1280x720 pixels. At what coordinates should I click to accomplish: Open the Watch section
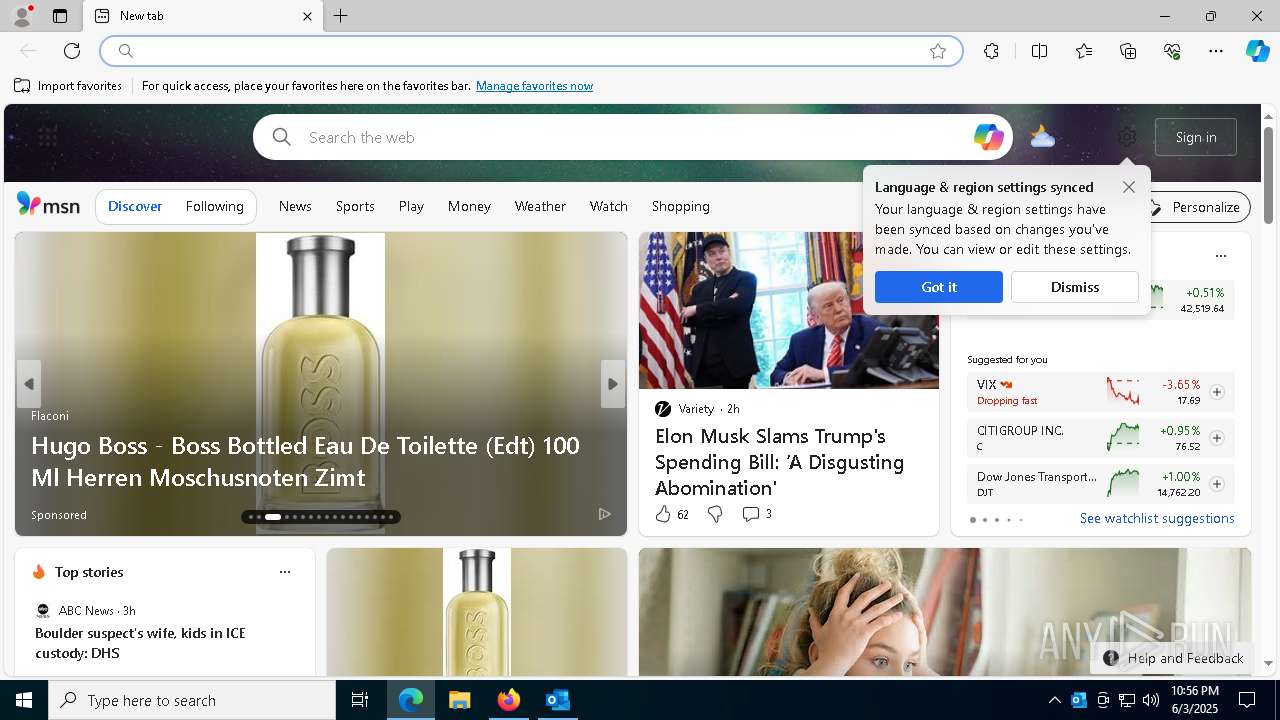(608, 206)
